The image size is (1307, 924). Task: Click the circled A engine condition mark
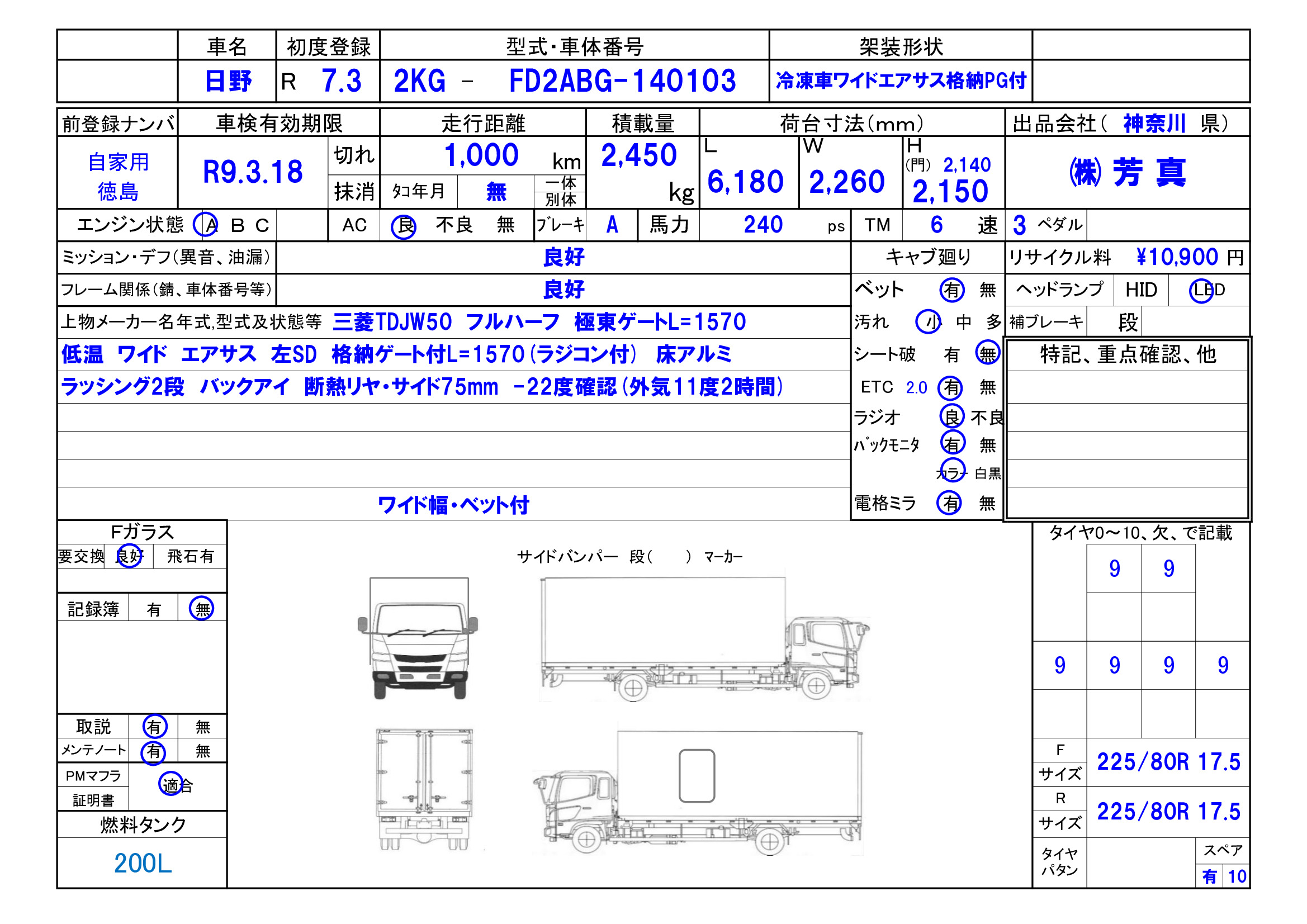pyautogui.click(x=206, y=225)
